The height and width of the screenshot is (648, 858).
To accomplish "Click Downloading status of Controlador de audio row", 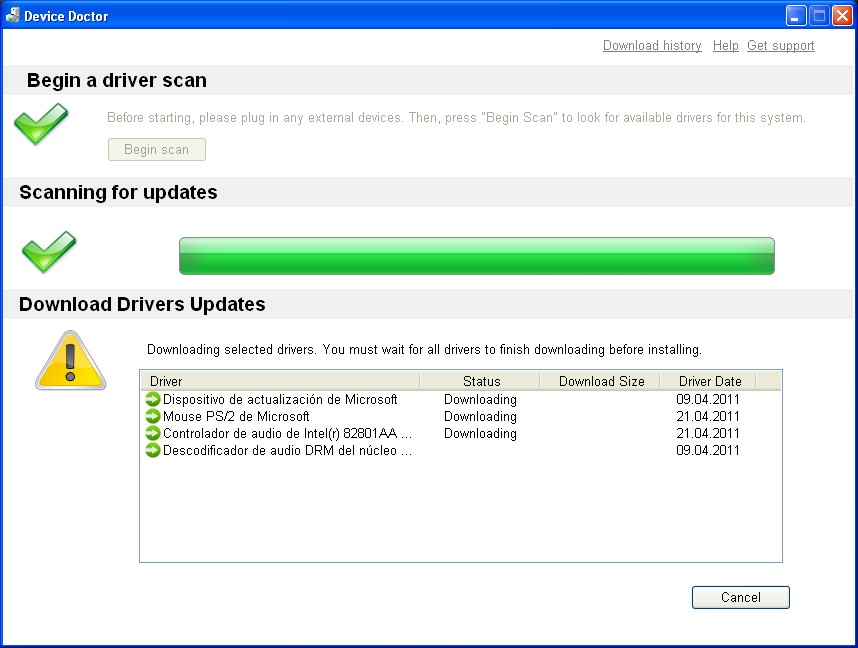I will [x=480, y=433].
